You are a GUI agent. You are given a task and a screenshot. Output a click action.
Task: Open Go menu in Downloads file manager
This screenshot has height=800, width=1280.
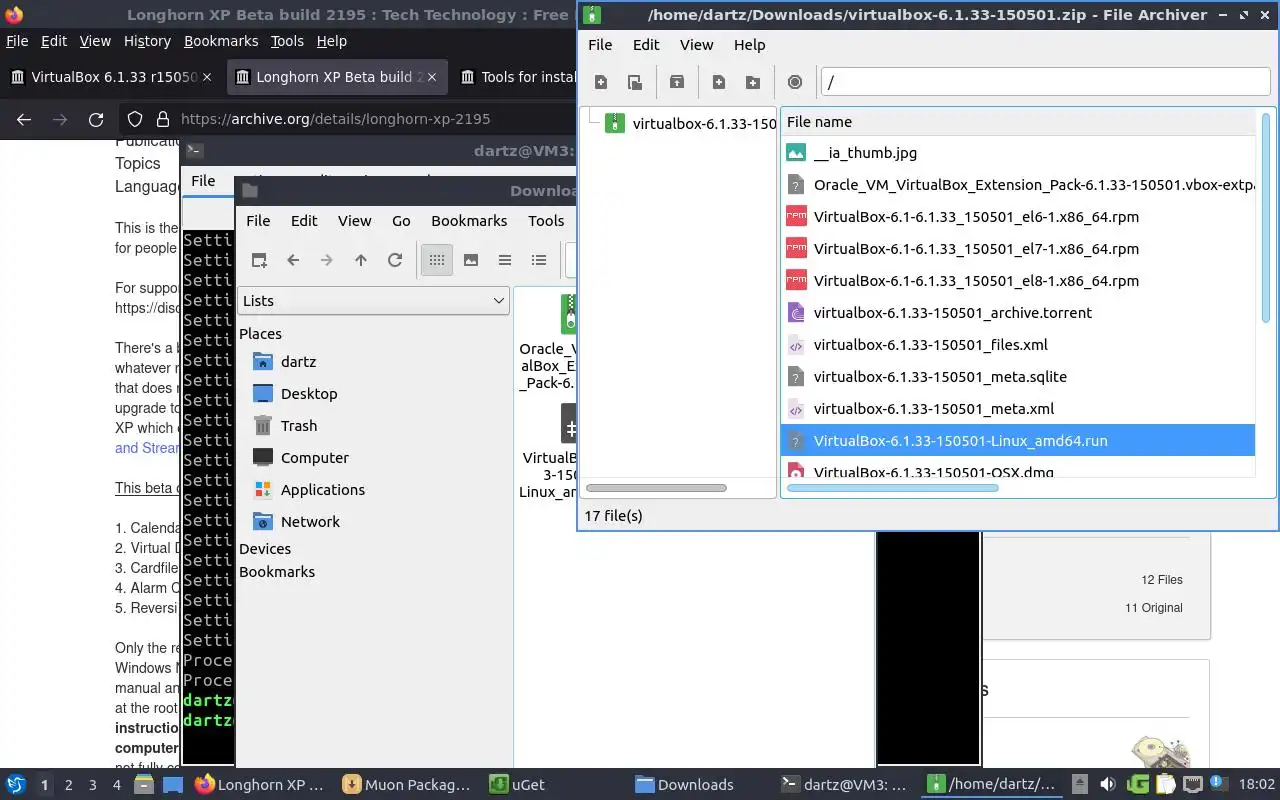(x=401, y=221)
